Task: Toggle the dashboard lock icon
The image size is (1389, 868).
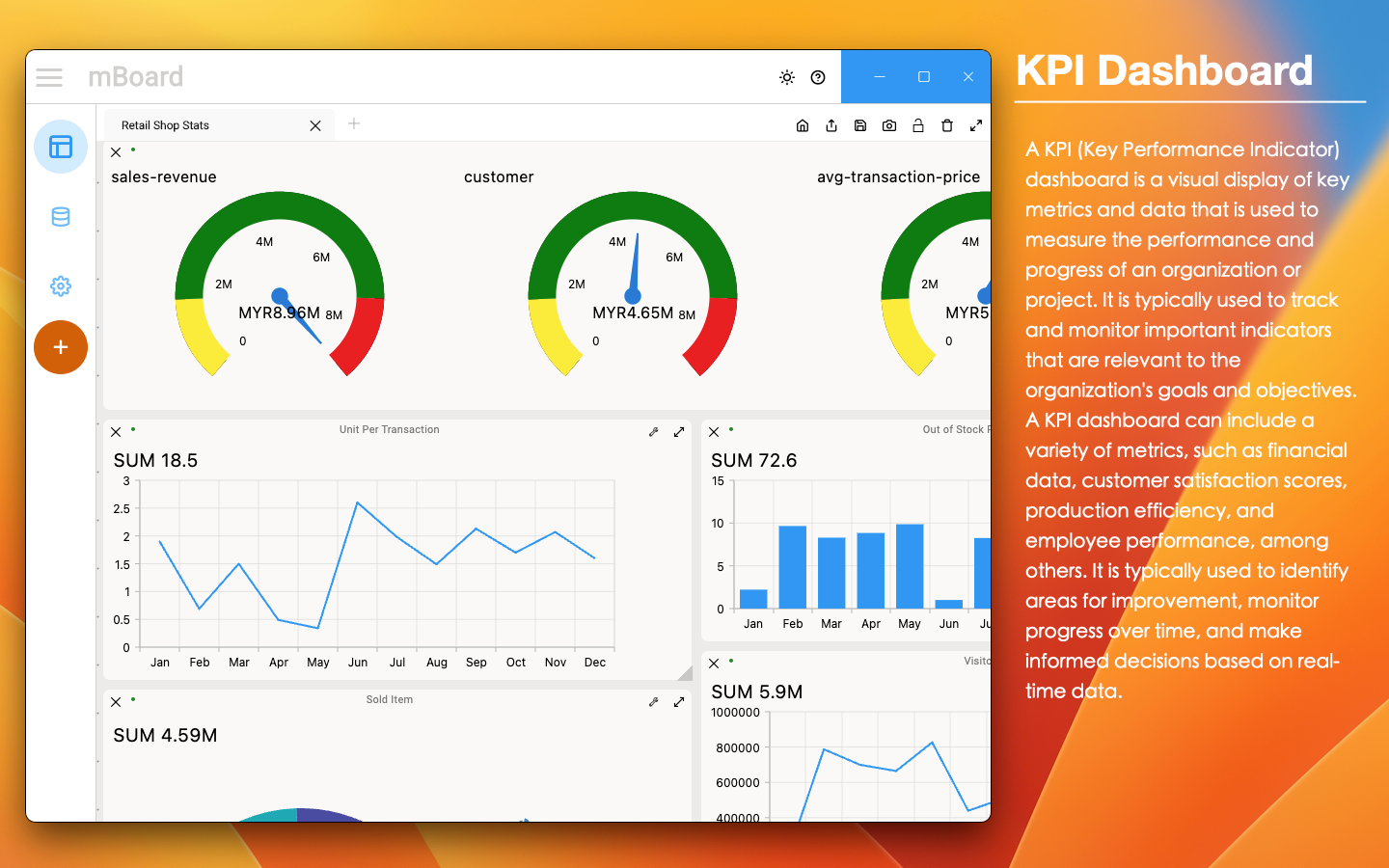Action: click(x=918, y=125)
